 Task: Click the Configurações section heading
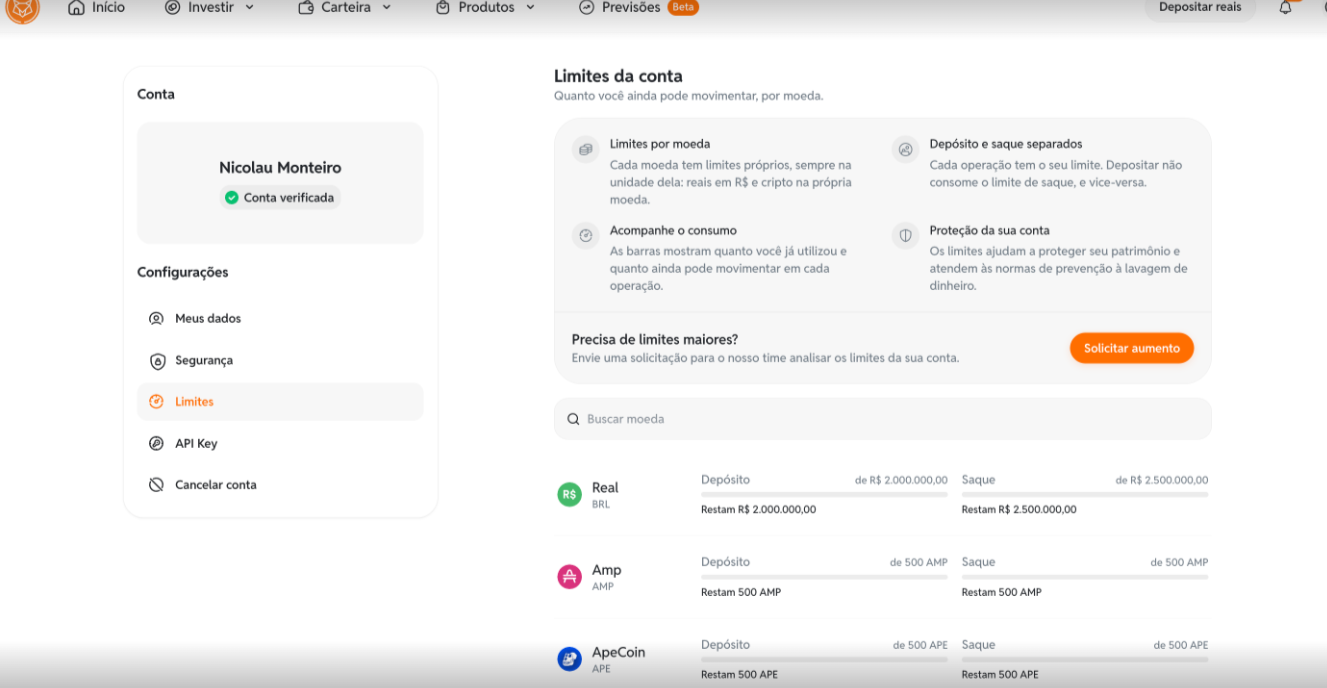coord(183,272)
